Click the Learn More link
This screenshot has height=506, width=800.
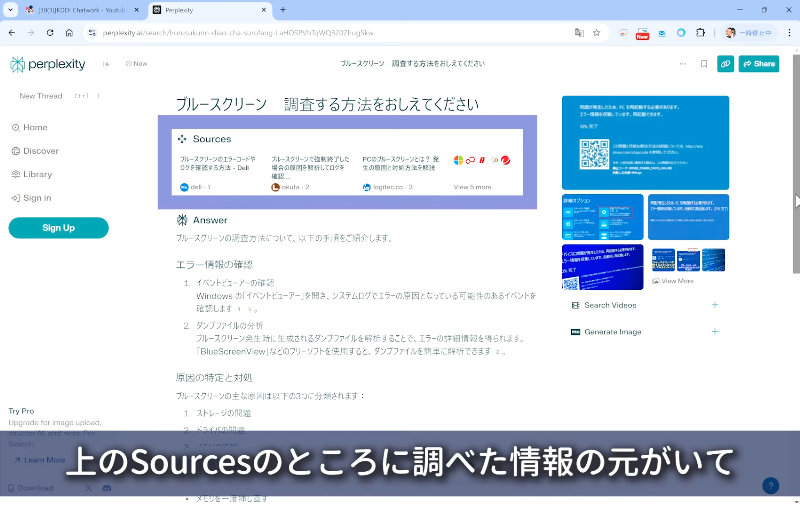point(40,460)
